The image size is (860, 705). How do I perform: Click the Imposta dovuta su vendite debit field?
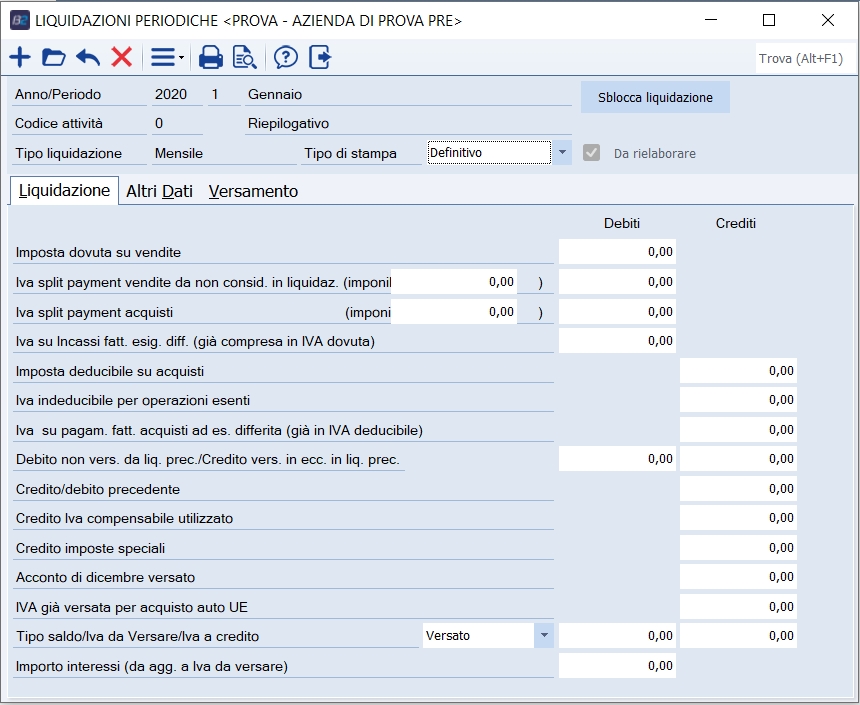[617, 253]
